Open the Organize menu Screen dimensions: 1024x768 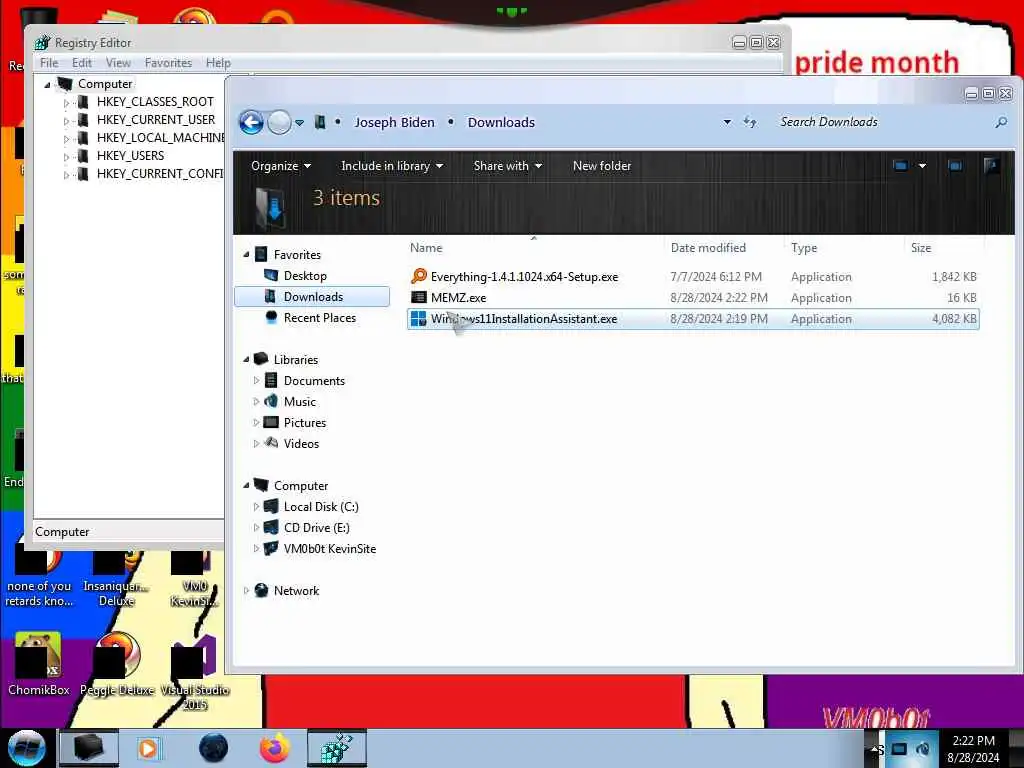coord(281,166)
